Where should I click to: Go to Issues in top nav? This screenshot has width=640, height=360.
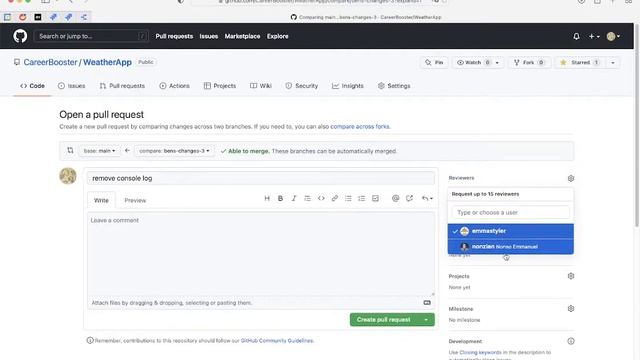(209, 36)
